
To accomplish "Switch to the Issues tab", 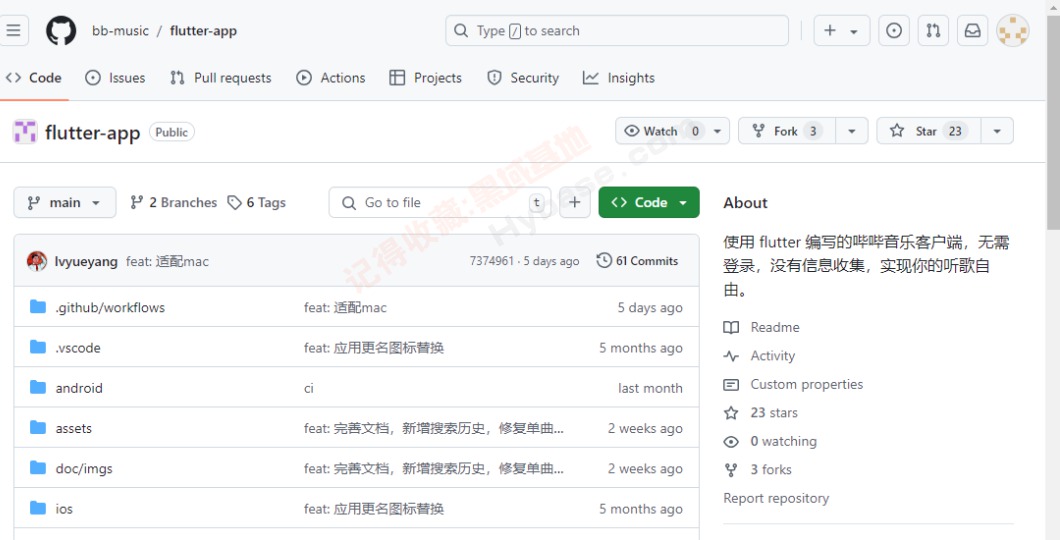I will (115, 78).
